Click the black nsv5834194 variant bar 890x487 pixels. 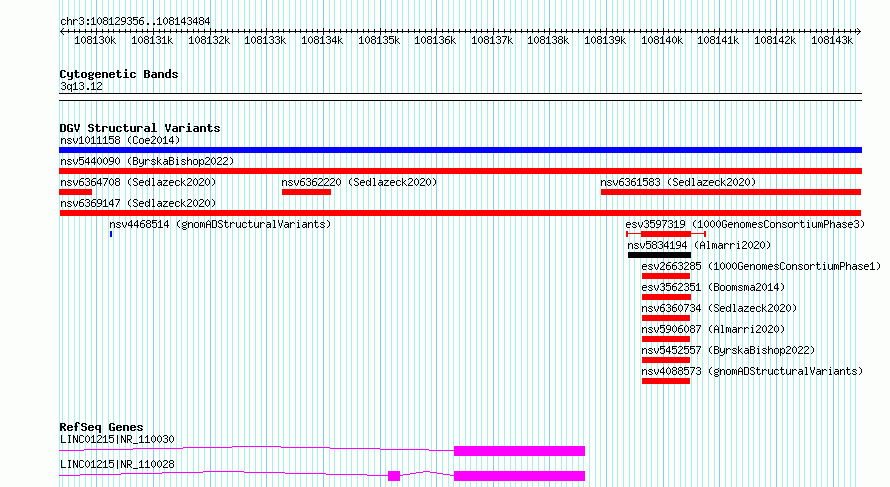[x=660, y=255]
